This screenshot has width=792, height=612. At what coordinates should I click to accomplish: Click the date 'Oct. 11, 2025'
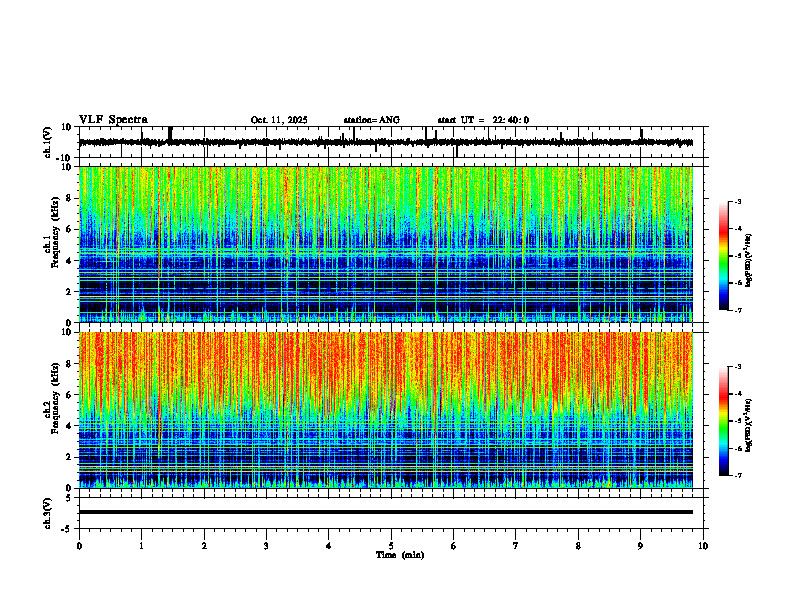pyautogui.click(x=279, y=120)
